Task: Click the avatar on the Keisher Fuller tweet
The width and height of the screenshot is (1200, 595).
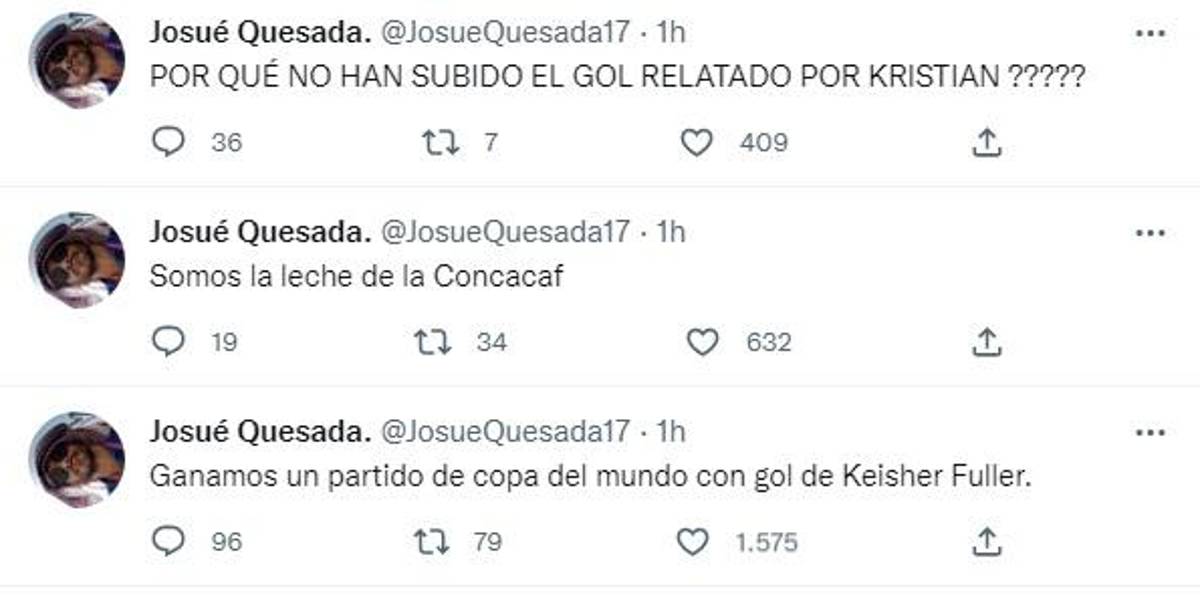Action: (77, 459)
